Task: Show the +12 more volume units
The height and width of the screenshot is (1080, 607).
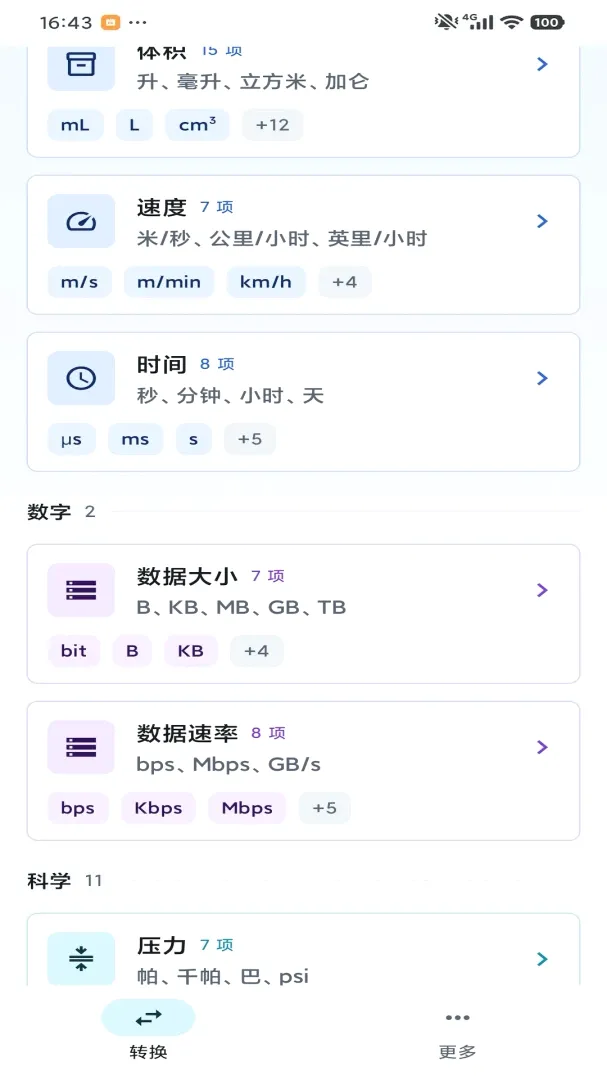Action: 272,125
